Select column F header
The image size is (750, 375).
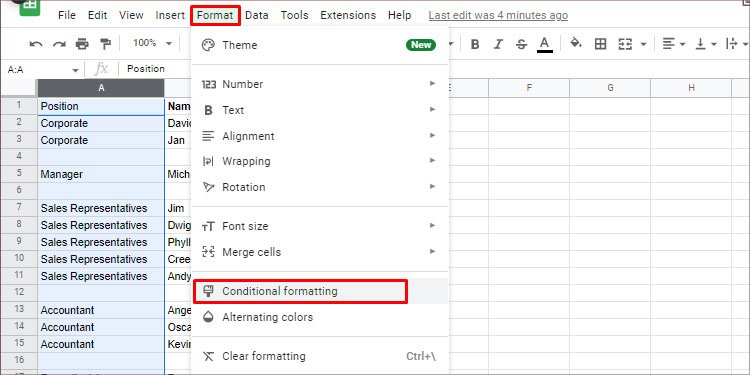coord(529,88)
